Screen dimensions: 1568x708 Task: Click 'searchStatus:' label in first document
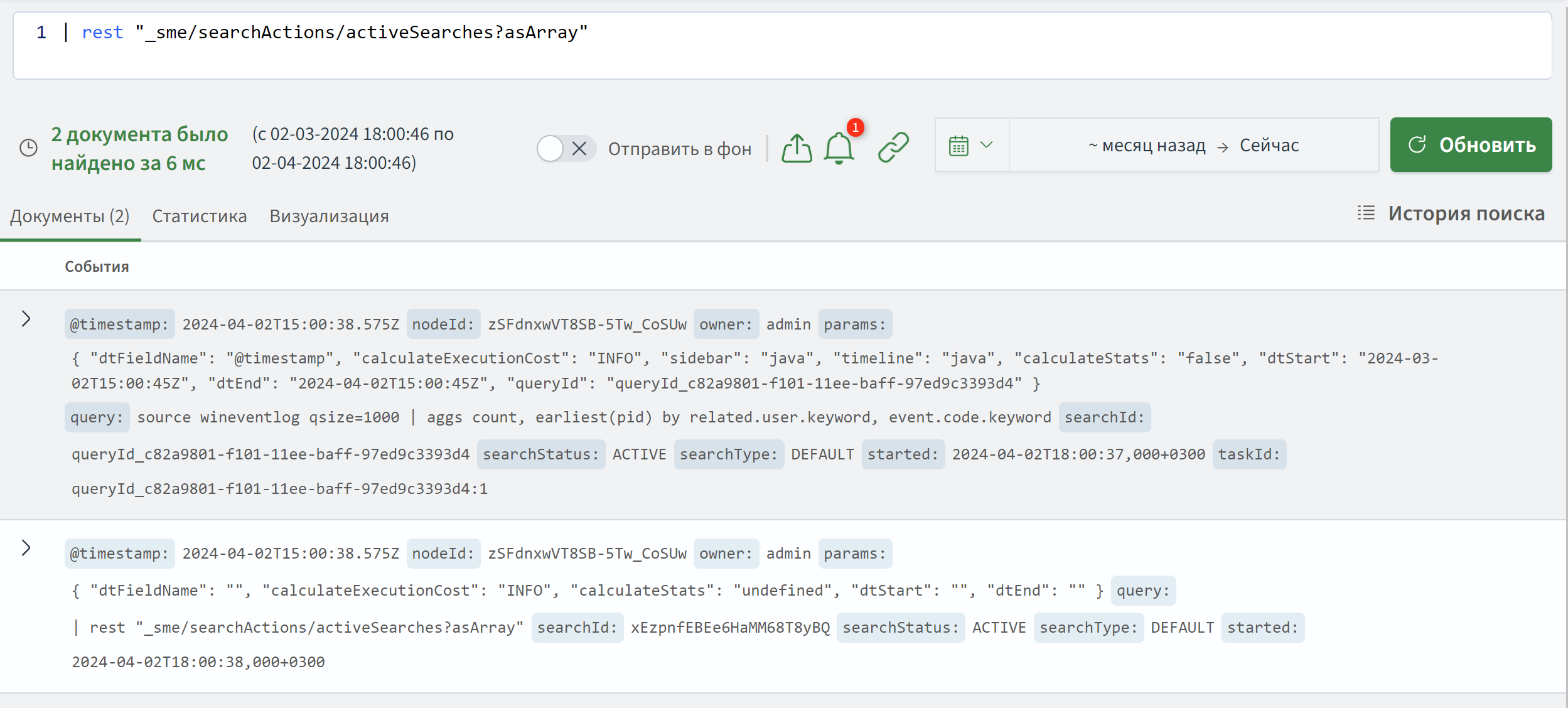pos(541,454)
